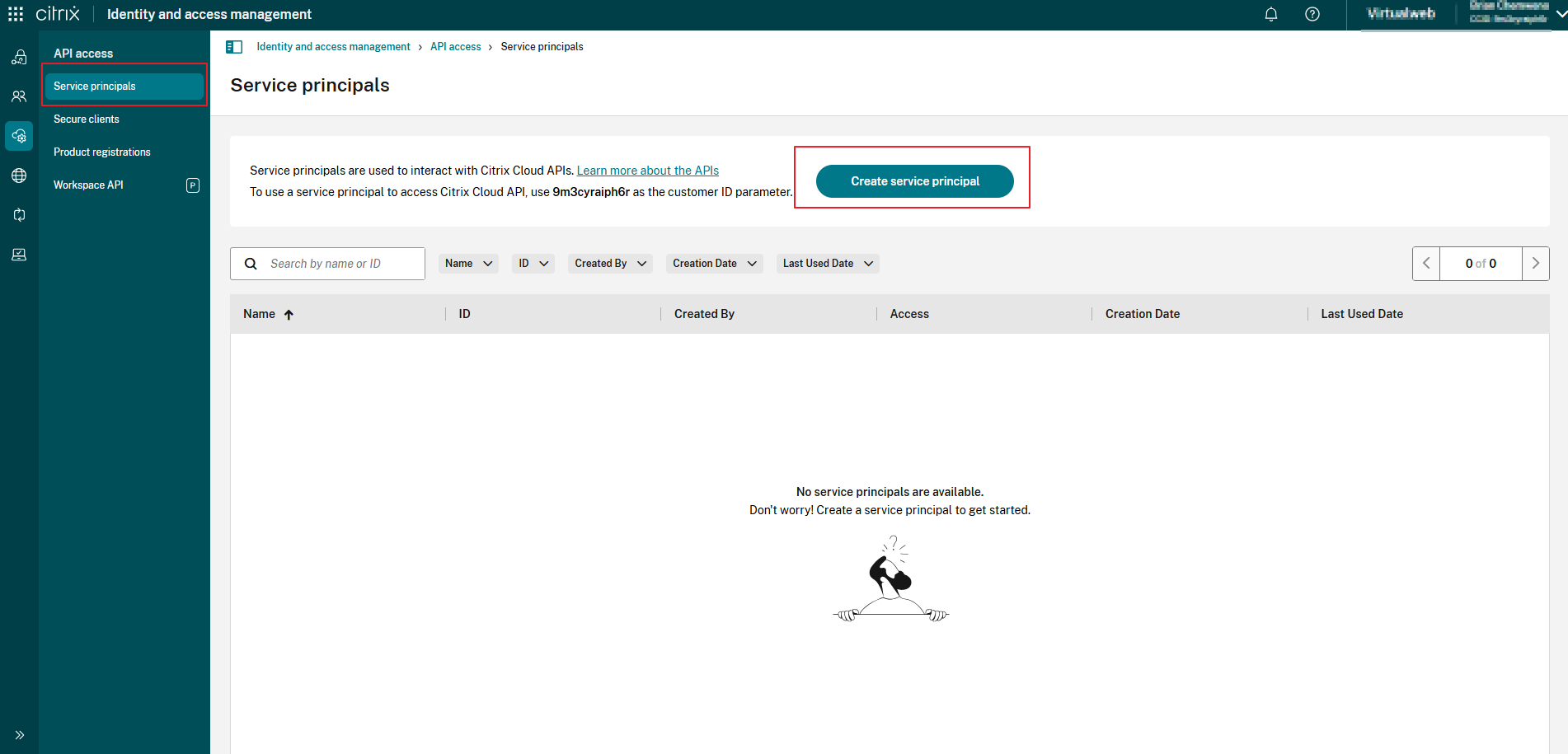Open the Name filter dropdown
This screenshot has width=1568, height=754.
coord(468,263)
